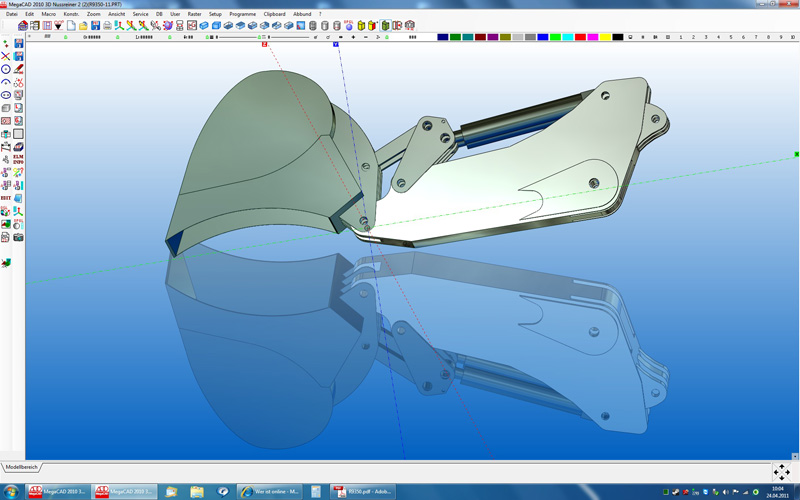Viewport: 800px width, 500px height.
Task: Select the 3D cube solid tool
Action: click(x=6, y=108)
